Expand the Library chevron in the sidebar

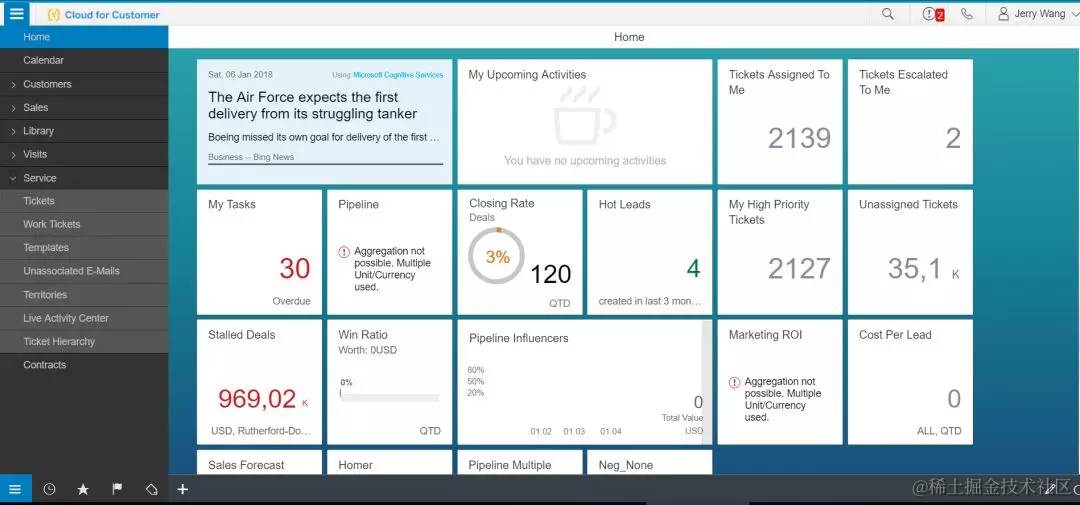[13, 132]
